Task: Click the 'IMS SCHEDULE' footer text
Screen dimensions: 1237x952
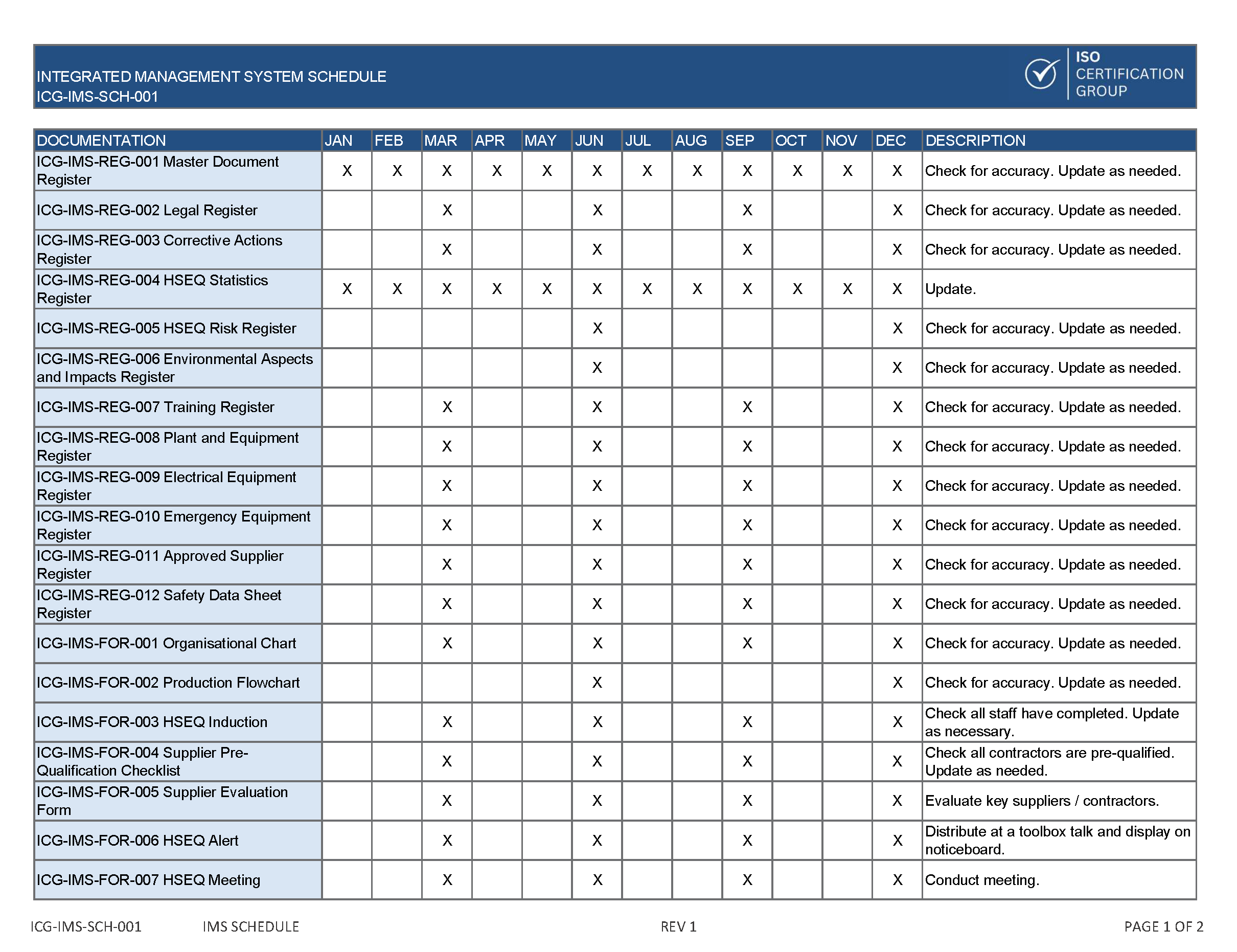Action: 250,926
